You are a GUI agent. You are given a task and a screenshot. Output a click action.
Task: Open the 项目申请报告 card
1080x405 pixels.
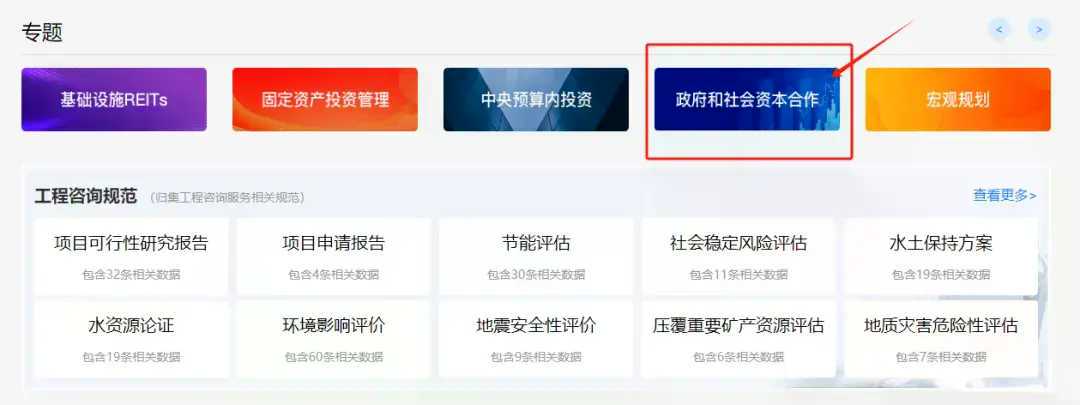(x=333, y=257)
